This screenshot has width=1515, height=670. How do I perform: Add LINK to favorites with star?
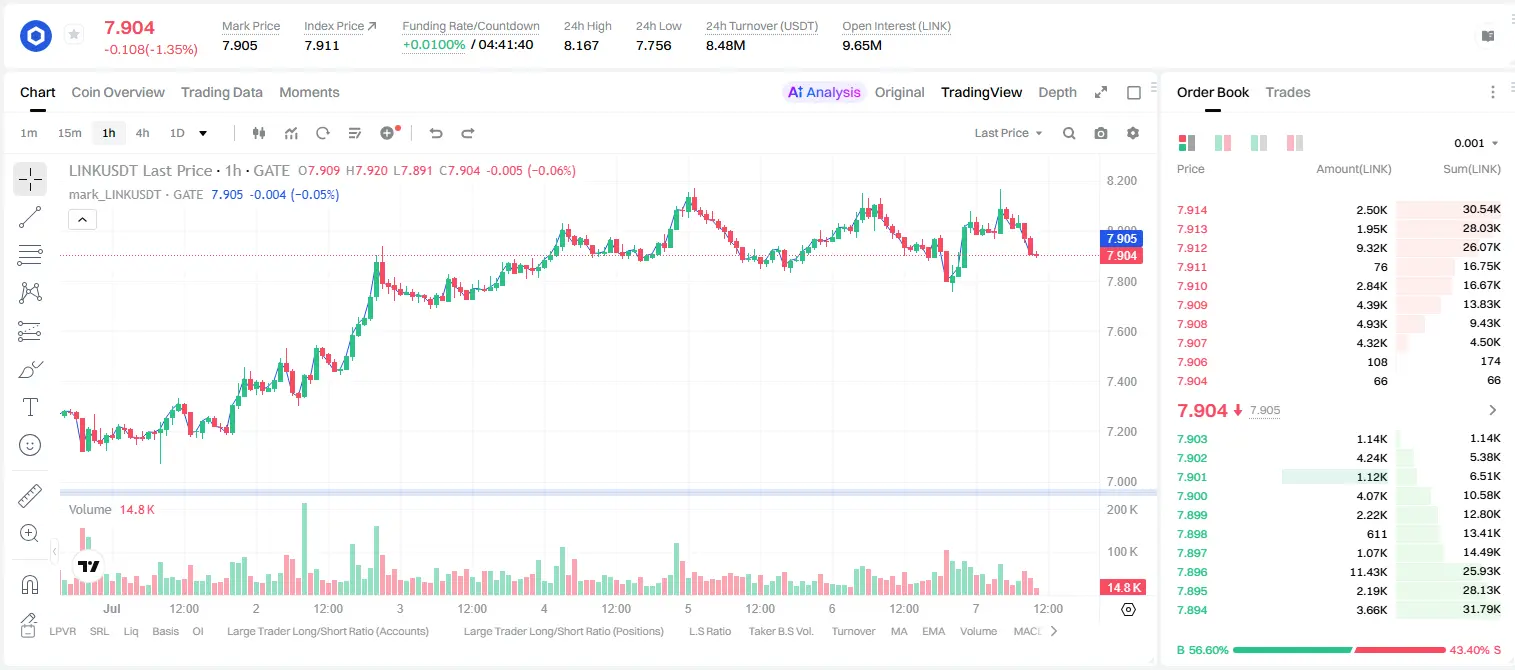(74, 35)
